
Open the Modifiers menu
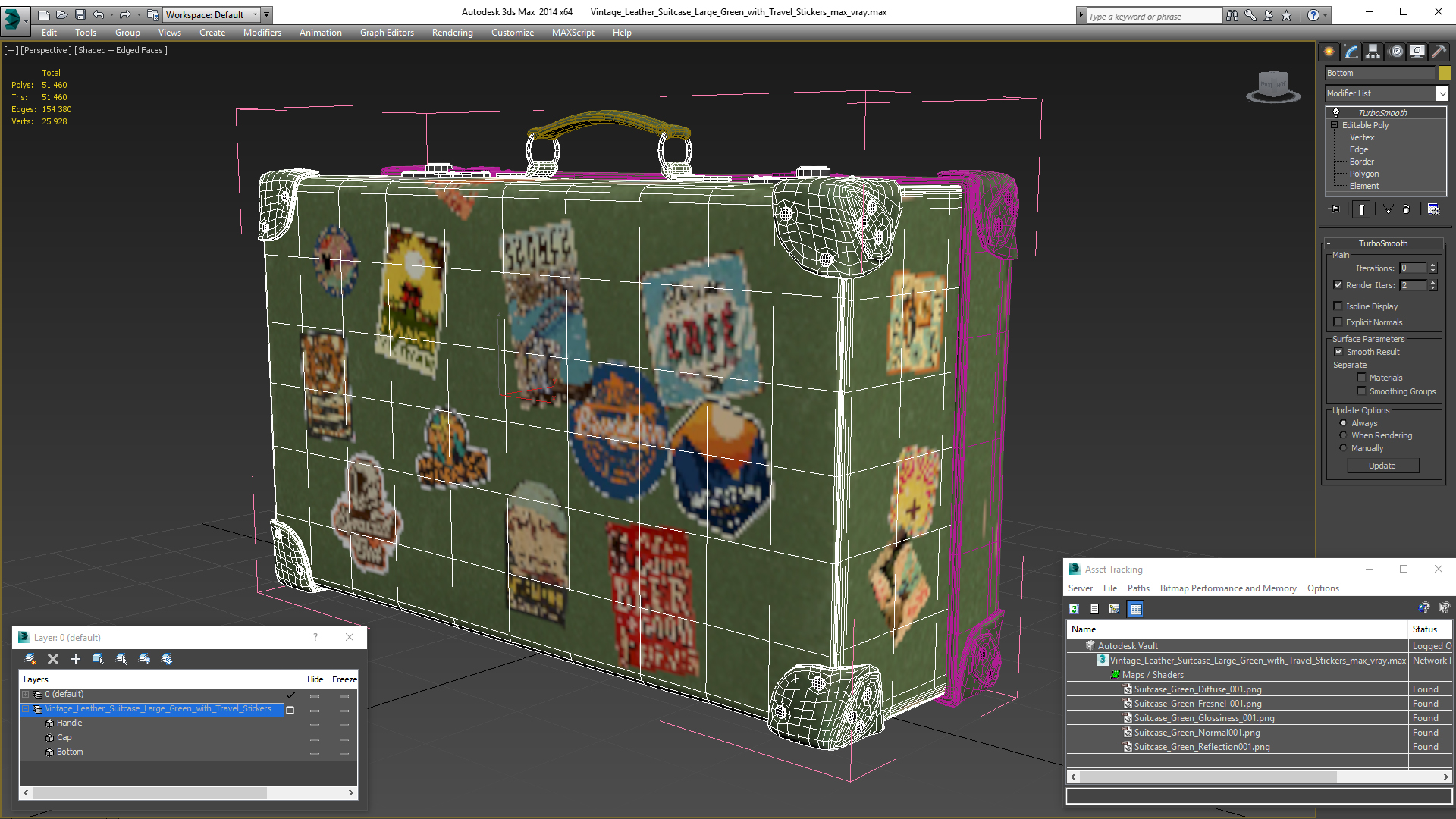[262, 33]
